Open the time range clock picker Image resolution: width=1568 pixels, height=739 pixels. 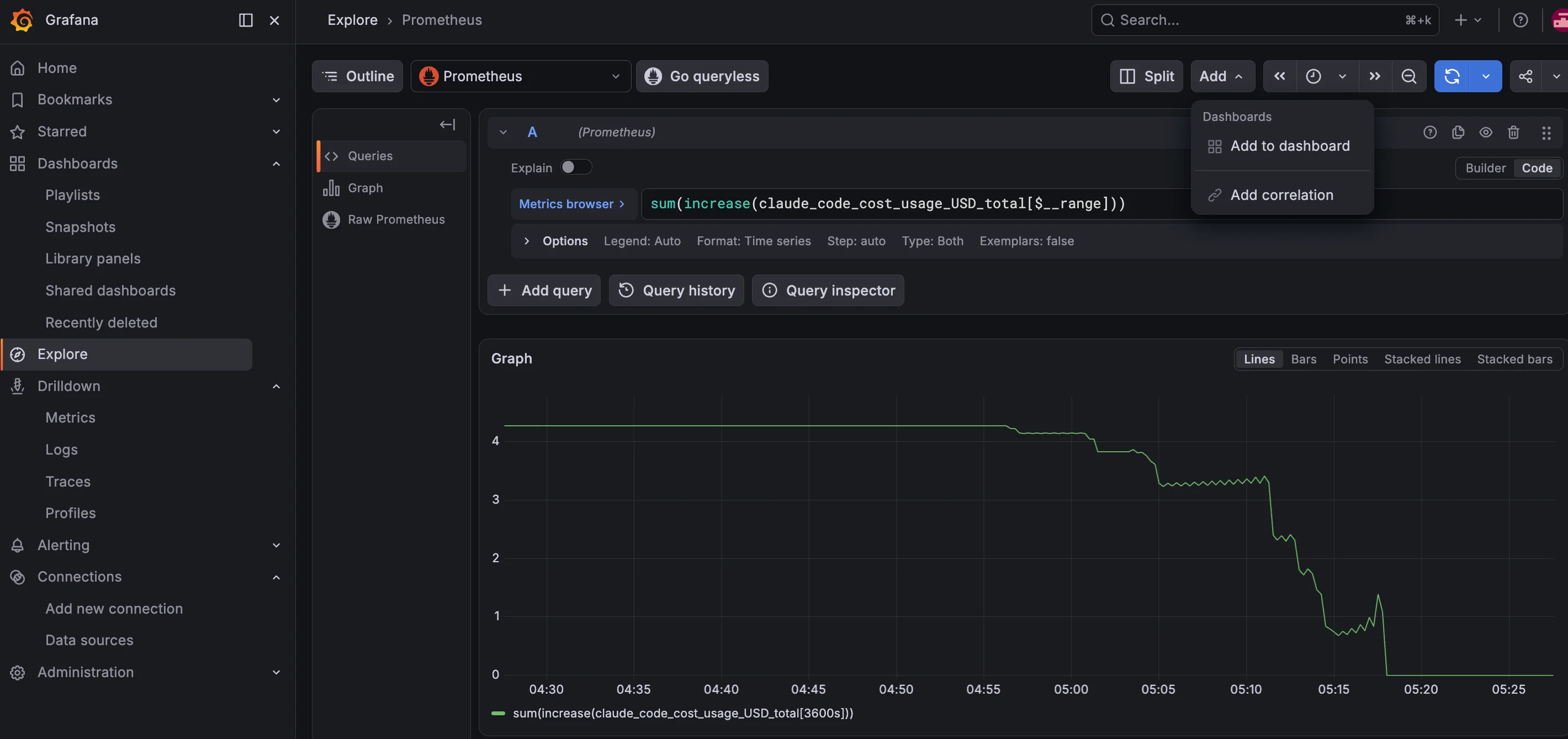click(x=1313, y=76)
